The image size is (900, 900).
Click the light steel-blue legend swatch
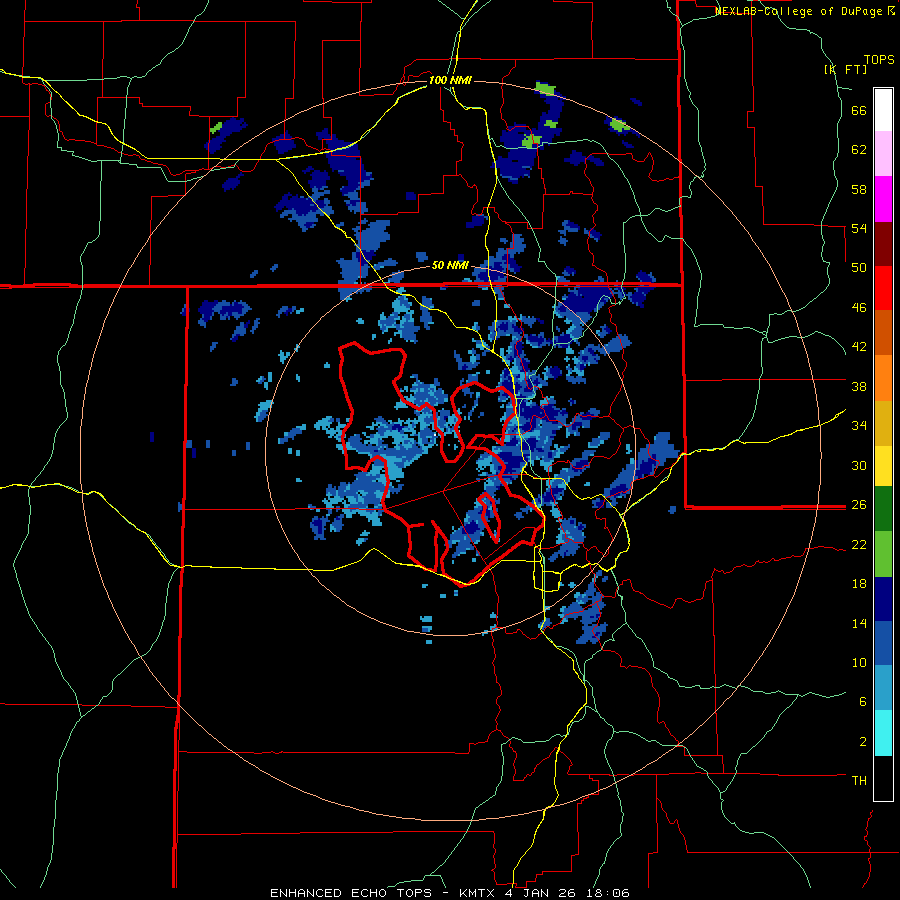(x=883, y=688)
